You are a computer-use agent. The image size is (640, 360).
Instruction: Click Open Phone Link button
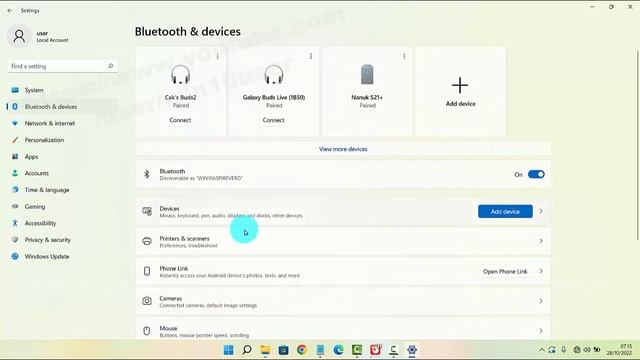click(505, 271)
